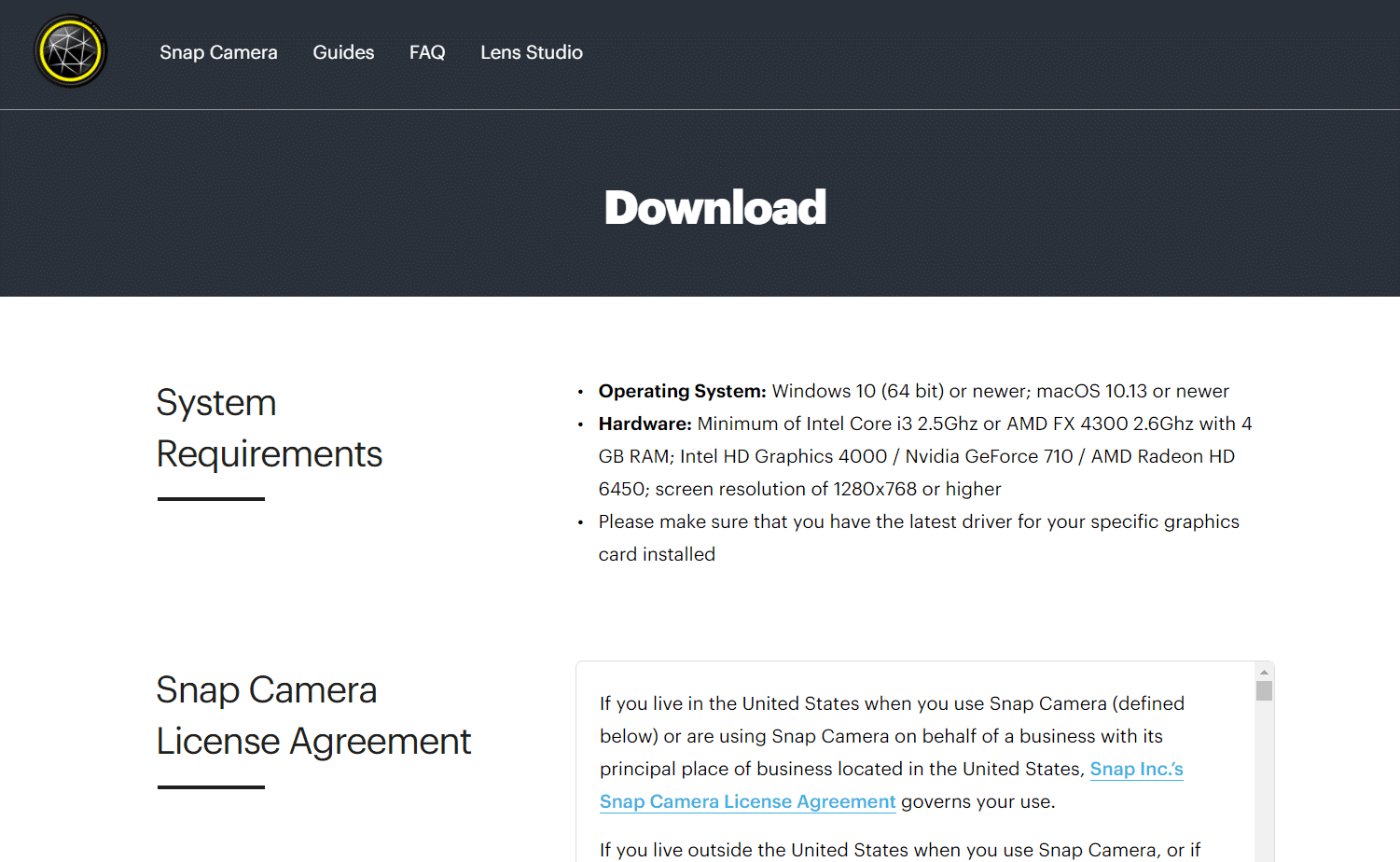Screen dimensions: 1400x862
Task: Open the Snap Camera License Agreement link
Action: (x=747, y=801)
